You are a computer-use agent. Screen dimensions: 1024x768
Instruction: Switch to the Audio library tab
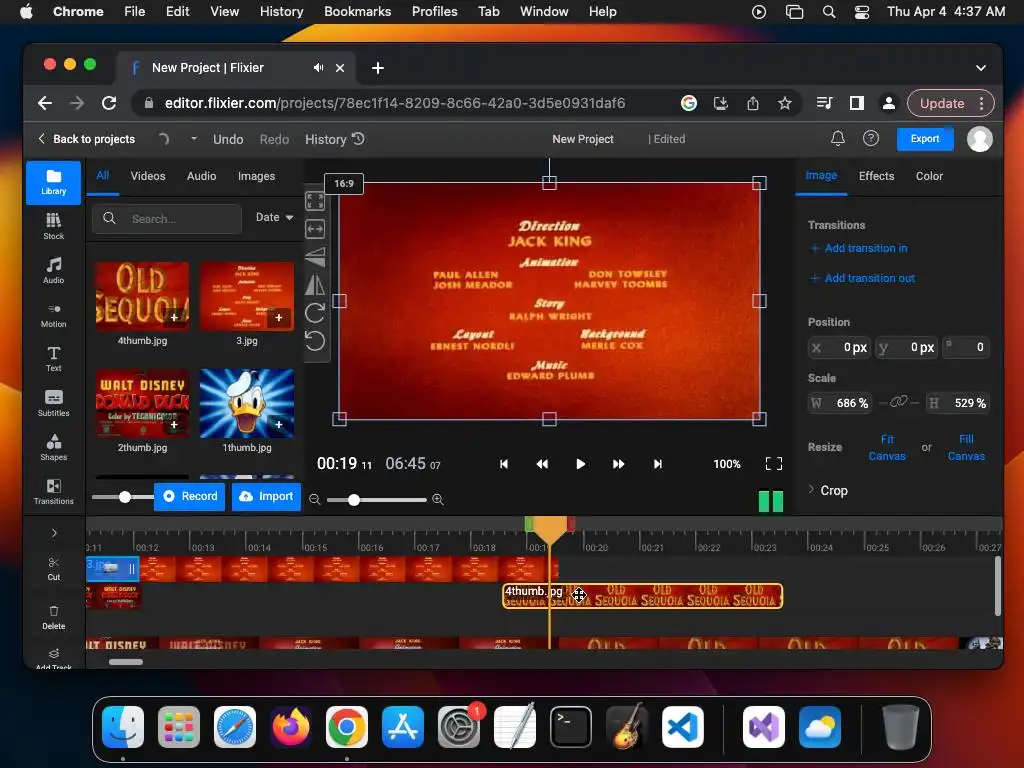coord(201,176)
